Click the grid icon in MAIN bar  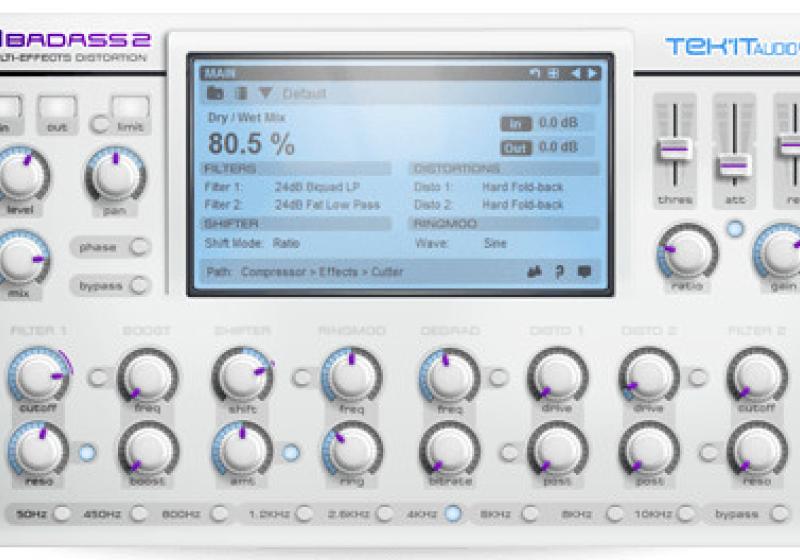tap(554, 73)
